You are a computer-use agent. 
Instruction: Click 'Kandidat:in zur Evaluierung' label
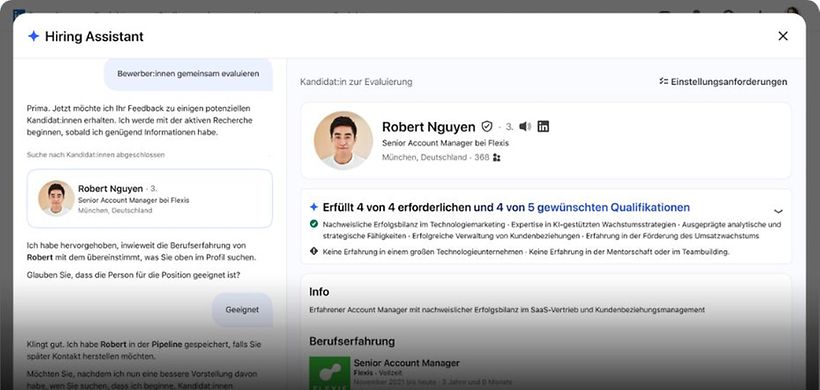(356, 82)
